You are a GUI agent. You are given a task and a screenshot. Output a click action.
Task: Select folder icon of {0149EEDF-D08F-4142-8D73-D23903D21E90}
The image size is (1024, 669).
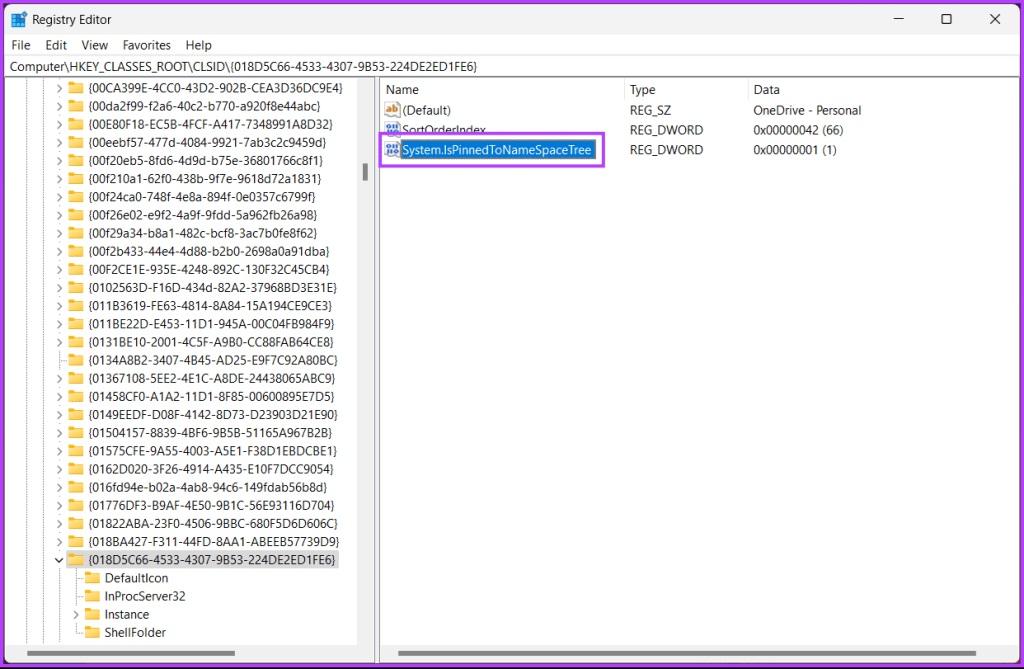(76, 414)
